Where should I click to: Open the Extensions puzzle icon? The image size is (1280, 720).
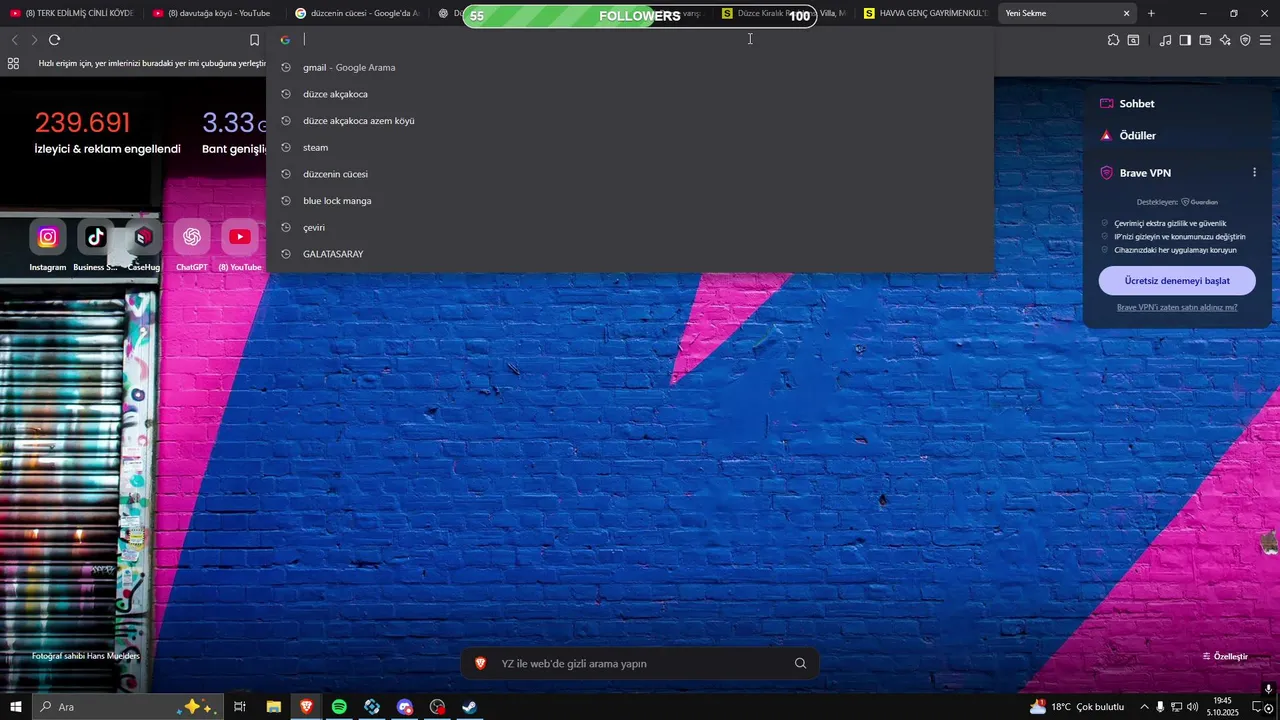1113,40
